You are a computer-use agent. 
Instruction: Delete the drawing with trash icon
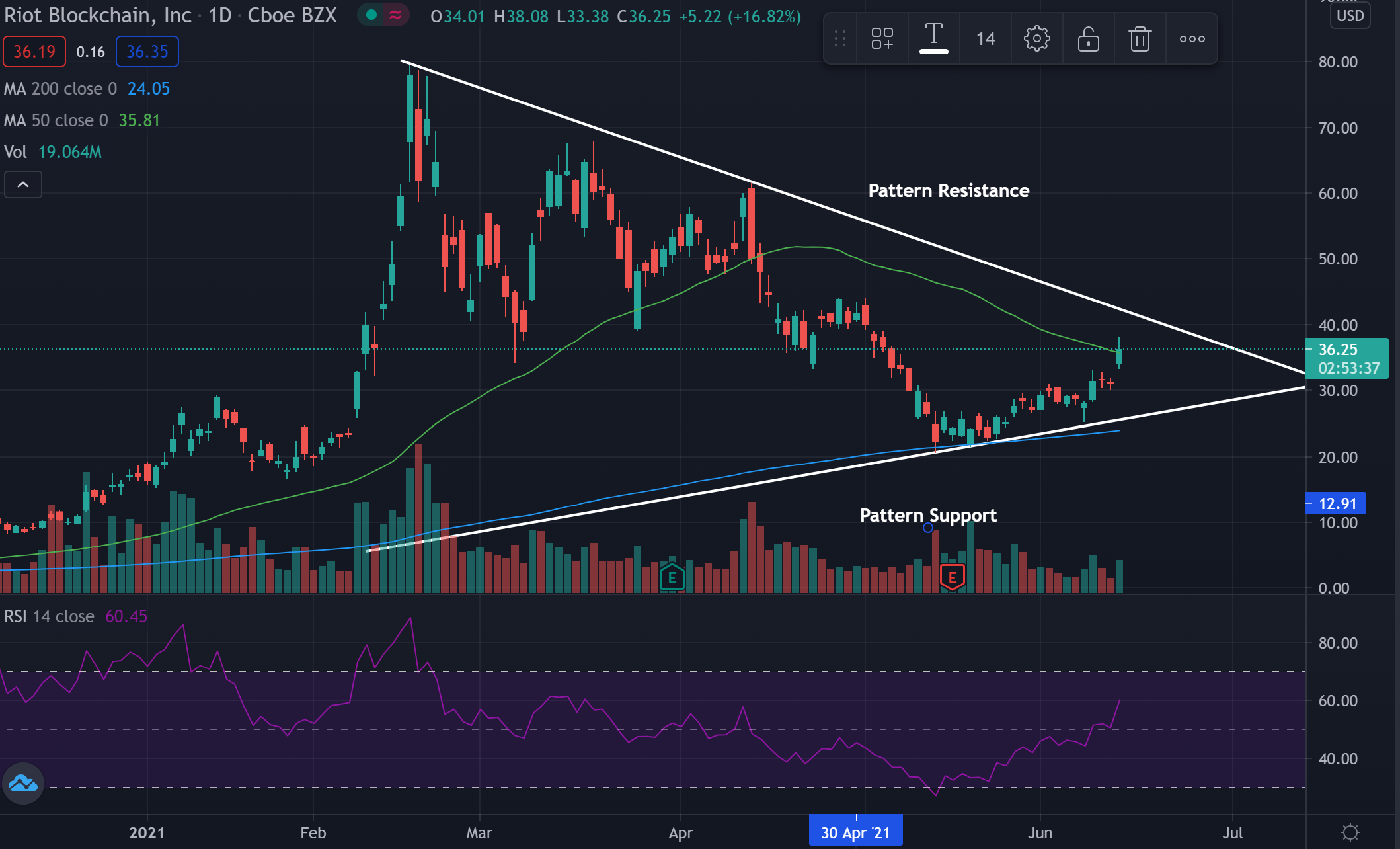1140,39
